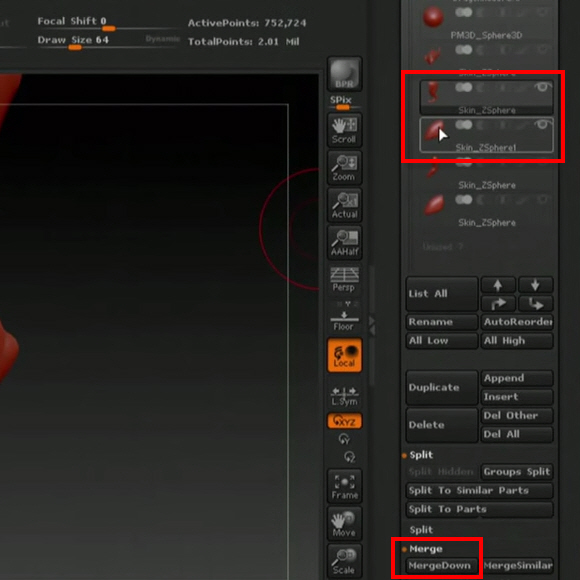
Task: Select the Zoom canvas tool
Action: pyautogui.click(x=344, y=168)
